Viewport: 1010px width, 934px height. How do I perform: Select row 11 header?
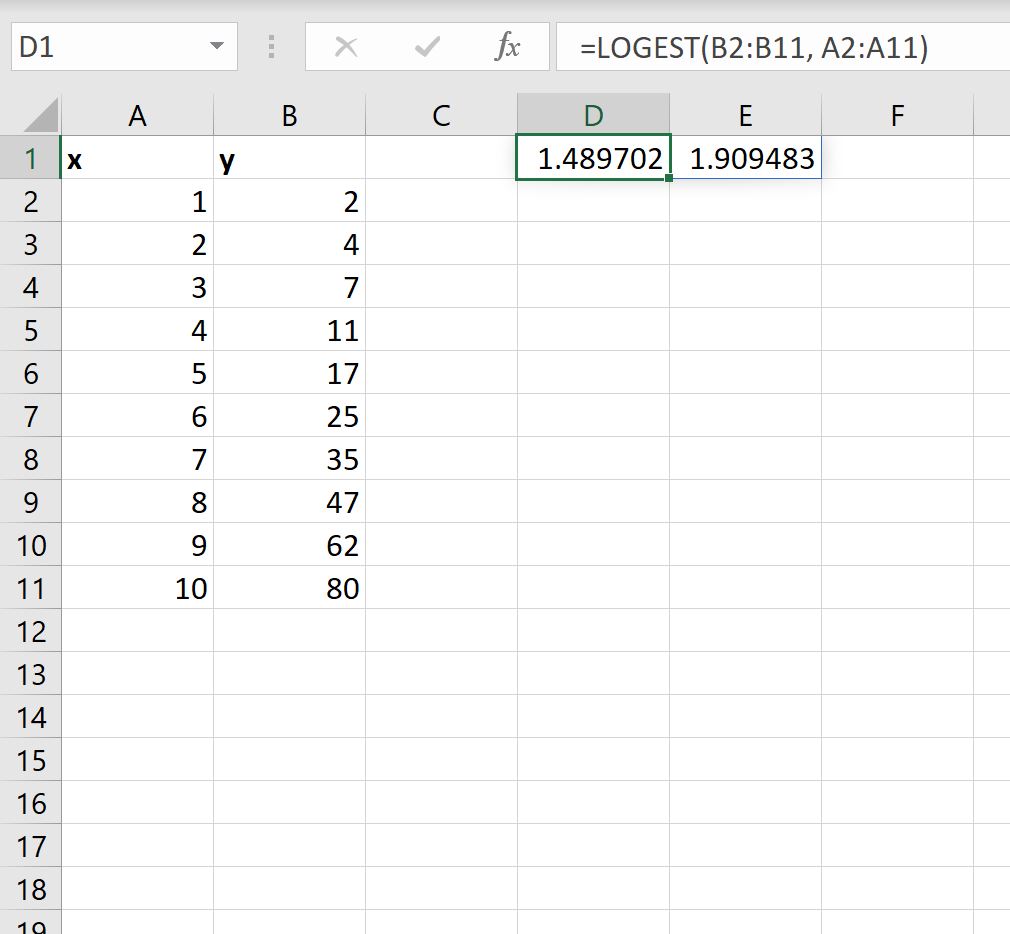point(32,589)
